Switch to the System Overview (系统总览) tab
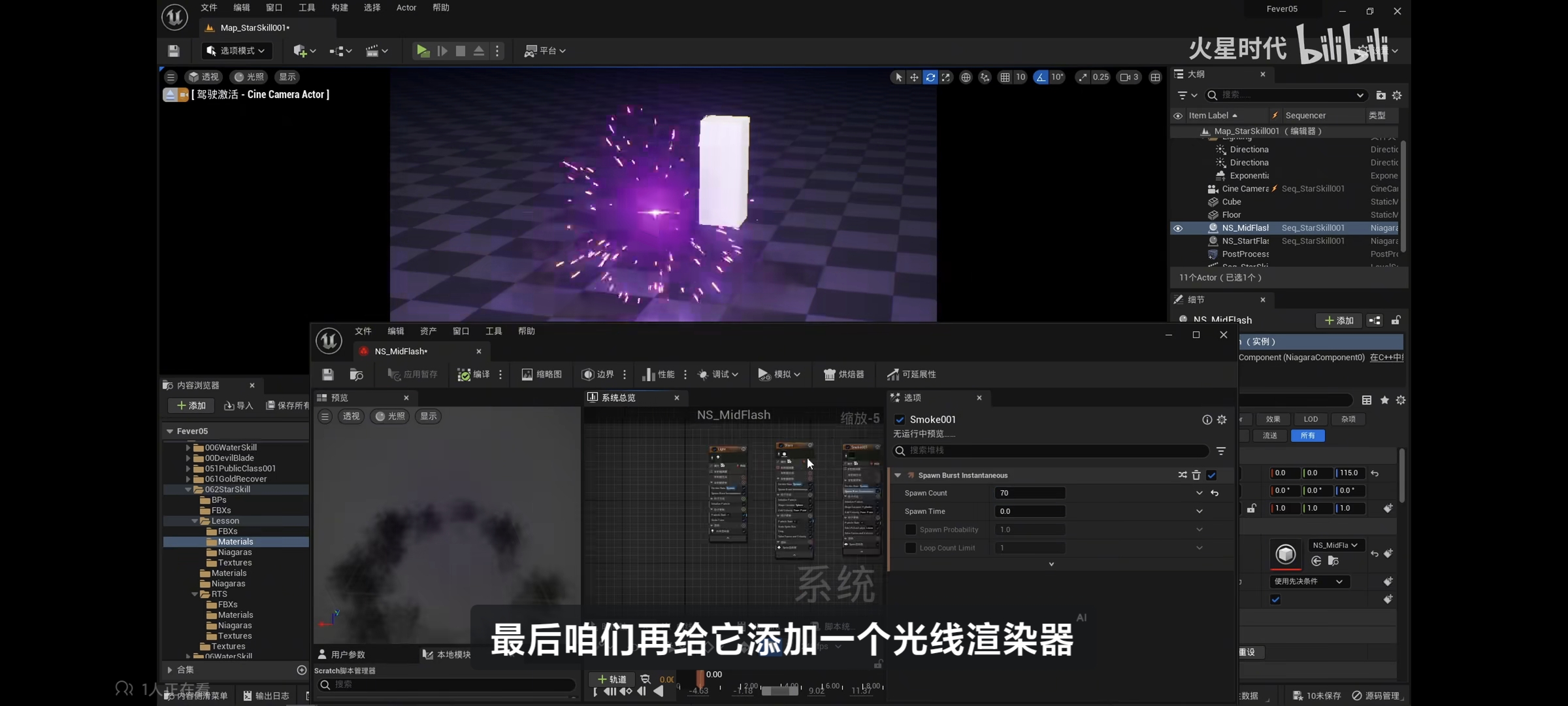This screenshot has height=706, width=1568. [x=618, y=397]
